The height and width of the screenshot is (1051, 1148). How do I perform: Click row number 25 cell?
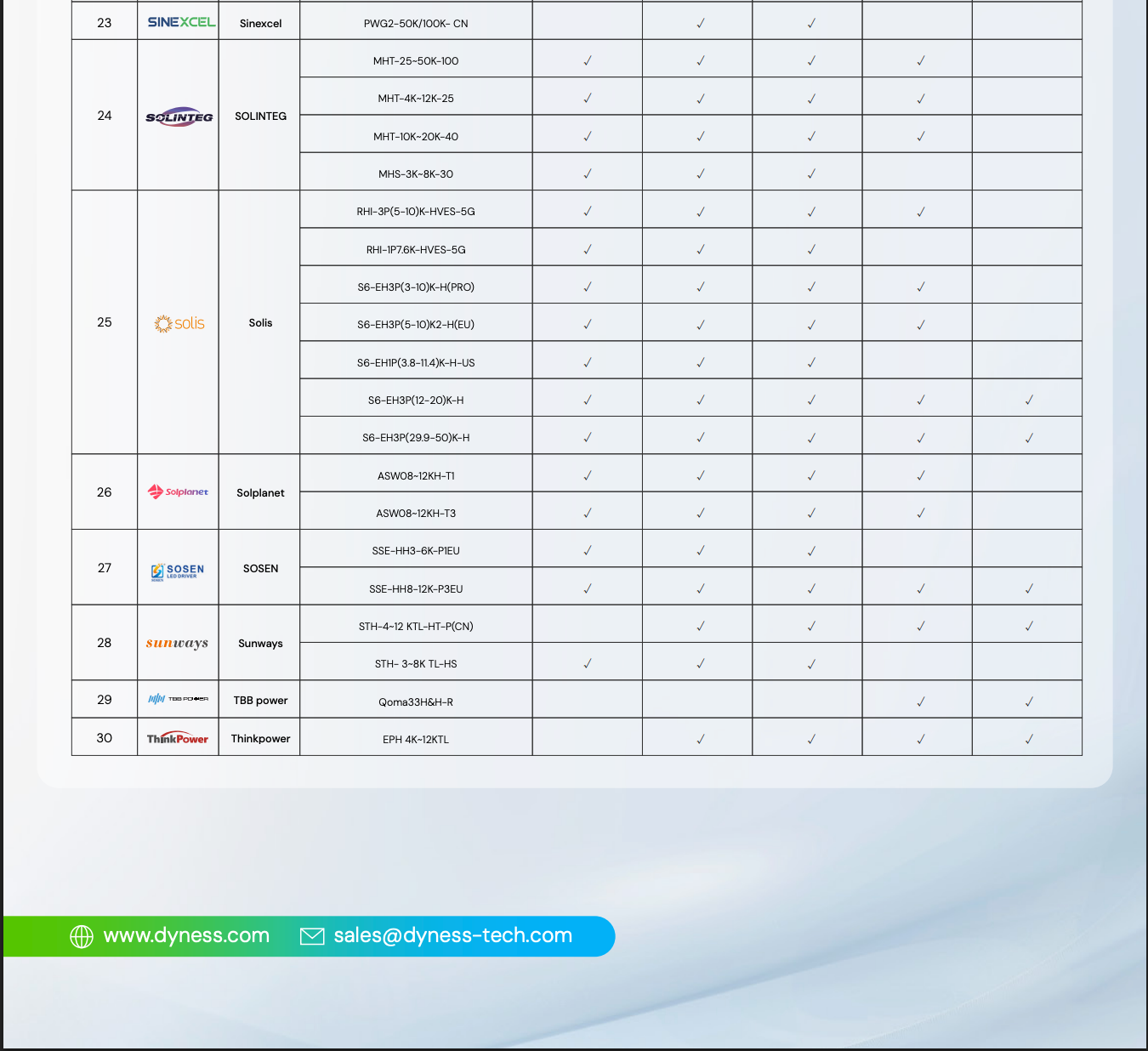[x=105, y=322]
